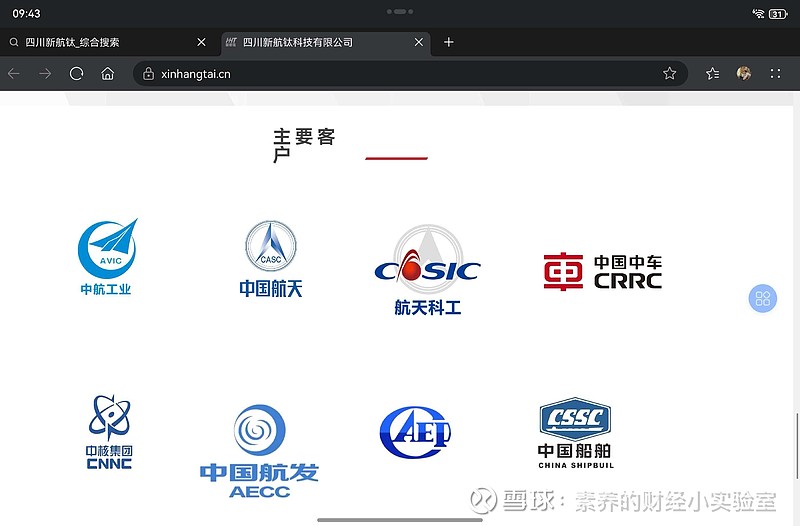
Task: Click the xinhangtai.cn address bar
Action: (x=410, y=73)
